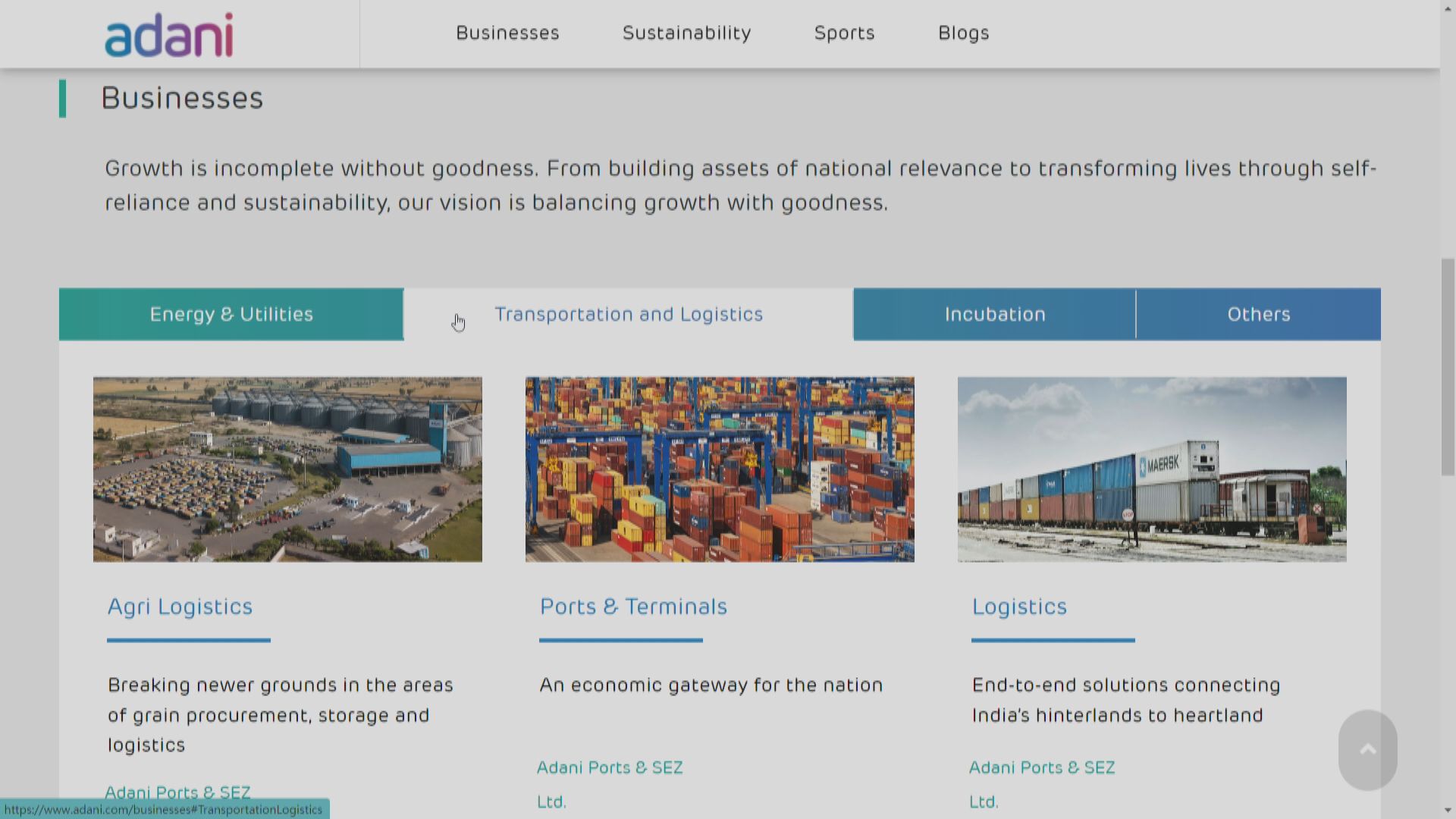1456x819 pixels.
Task: Open the Others tab
Action: (1258, 314)
